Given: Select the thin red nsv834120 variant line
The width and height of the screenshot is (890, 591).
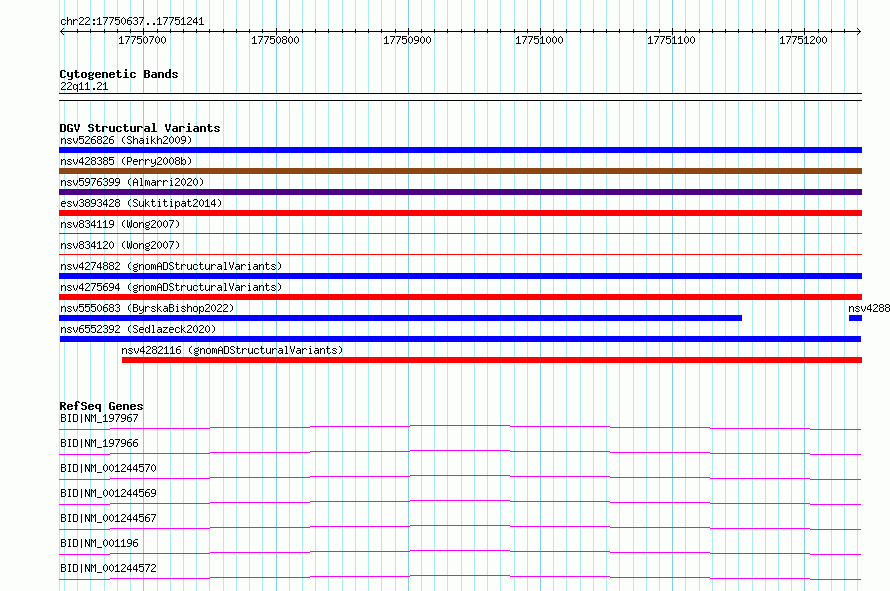Looking at the screenshot, I should 460,254.
